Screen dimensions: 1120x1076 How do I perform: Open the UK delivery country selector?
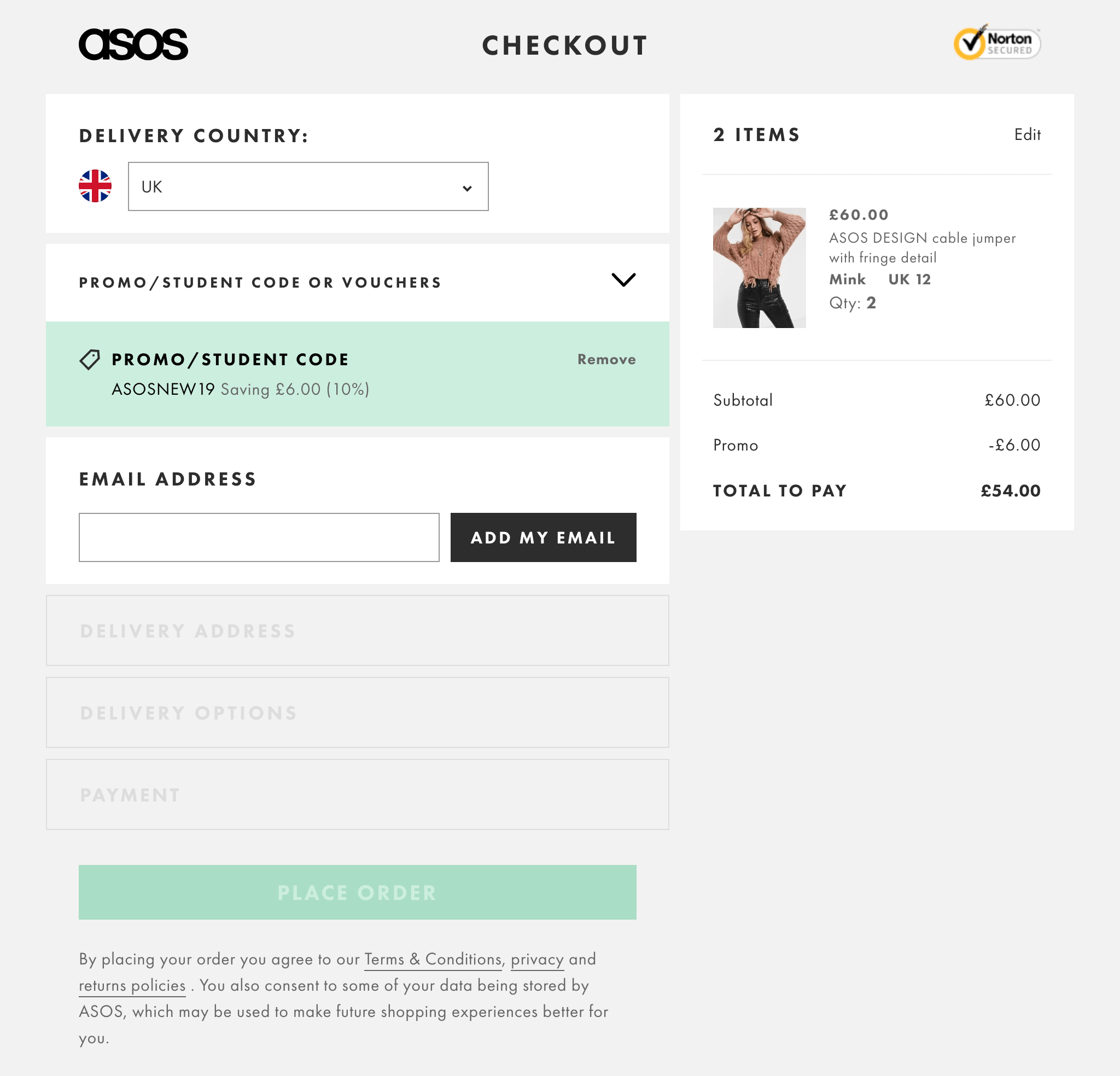pos(308,186)
